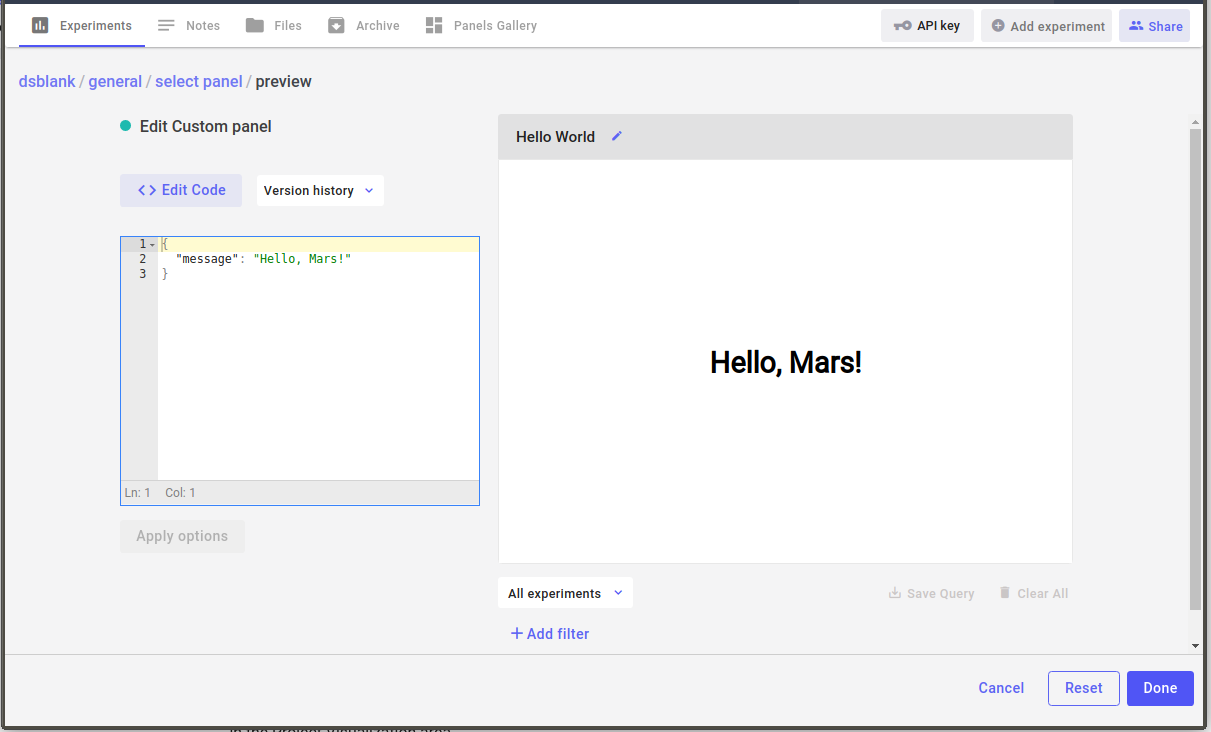Click the scrollbar down arrow
This screenshot has width=1211, height=732.
(x=1195, y=646)
